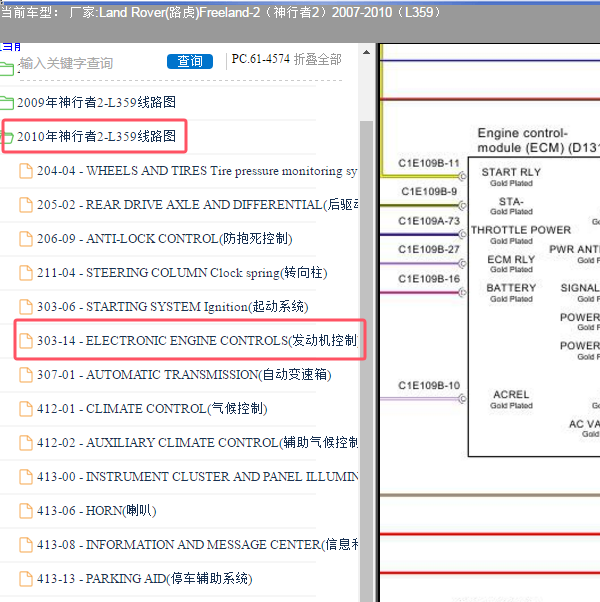Click connector label C1E109A-73 in diagram

coord(429,221)
